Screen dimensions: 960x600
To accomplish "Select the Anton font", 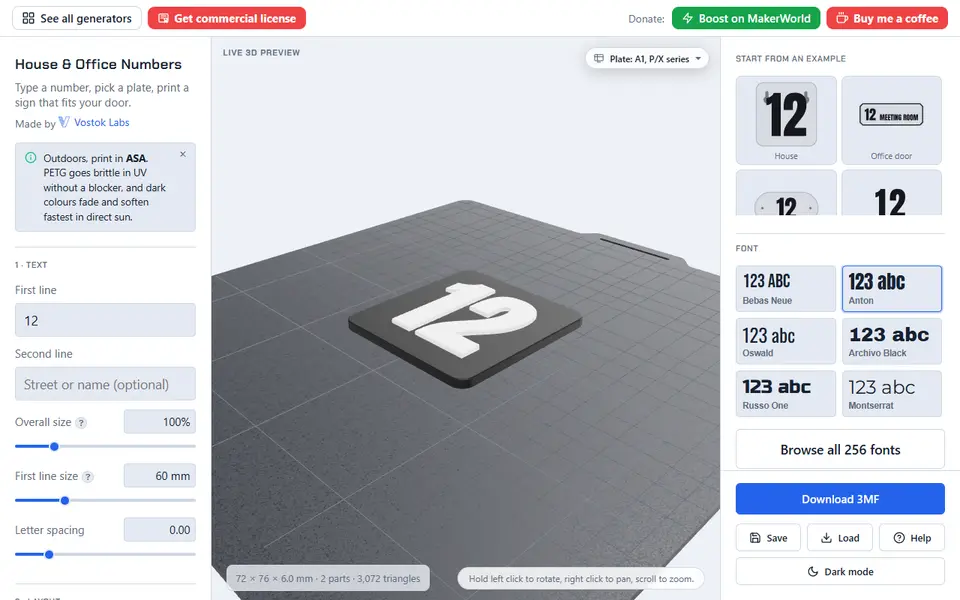I will click(891, 288).
